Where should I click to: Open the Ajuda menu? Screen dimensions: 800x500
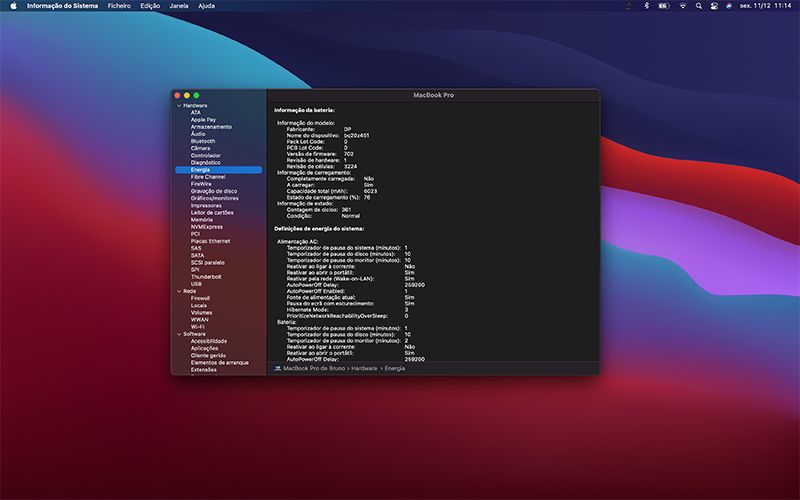(206, 6)
